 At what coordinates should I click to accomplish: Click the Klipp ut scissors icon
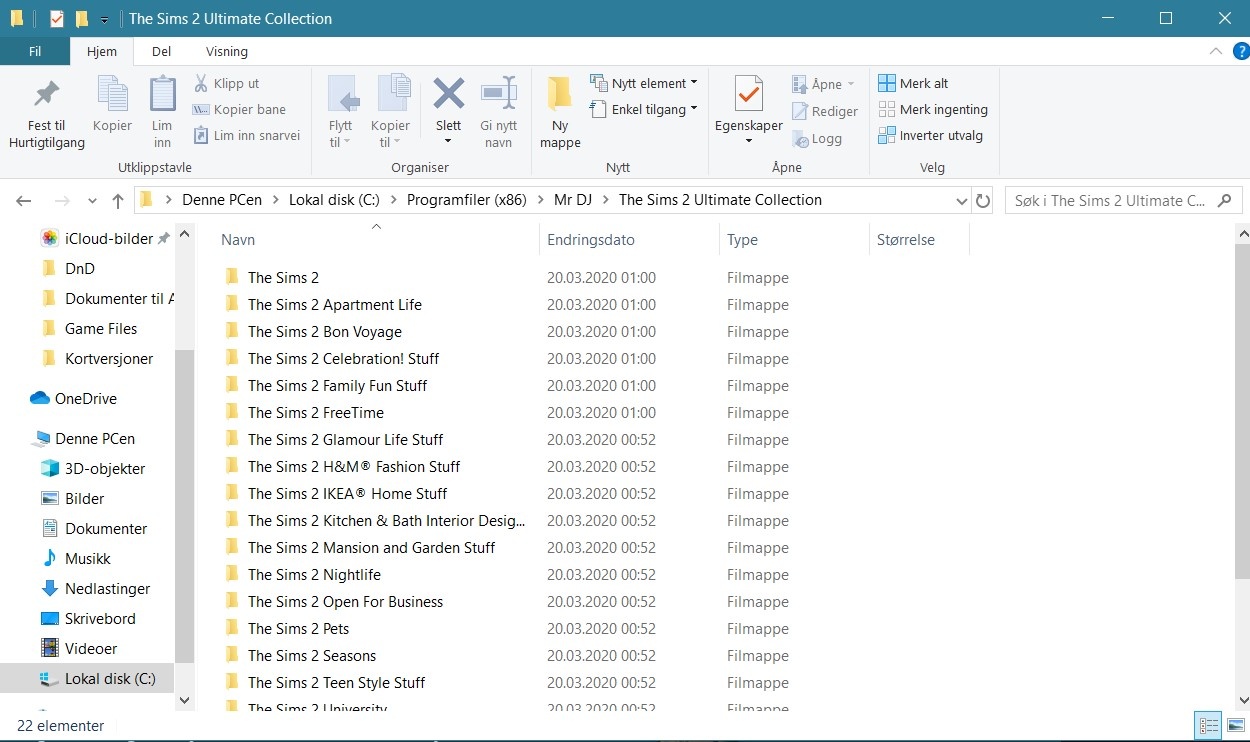[201, 84]
